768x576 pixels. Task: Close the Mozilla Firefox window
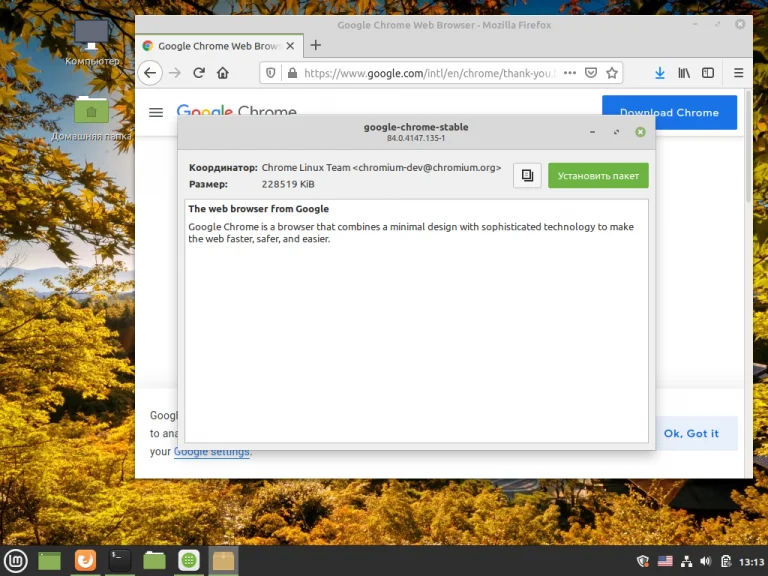coord(740,24)
